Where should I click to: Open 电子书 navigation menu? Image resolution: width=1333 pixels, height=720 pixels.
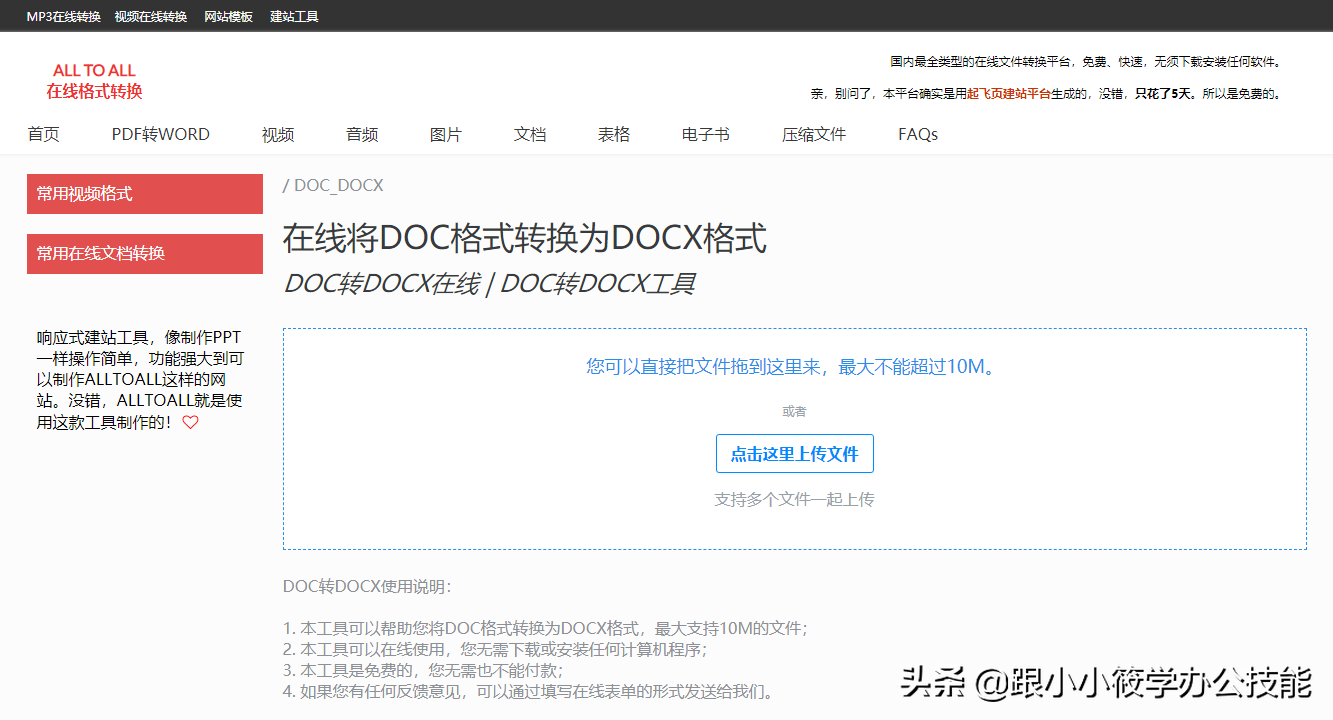click(x=706, y=134)
